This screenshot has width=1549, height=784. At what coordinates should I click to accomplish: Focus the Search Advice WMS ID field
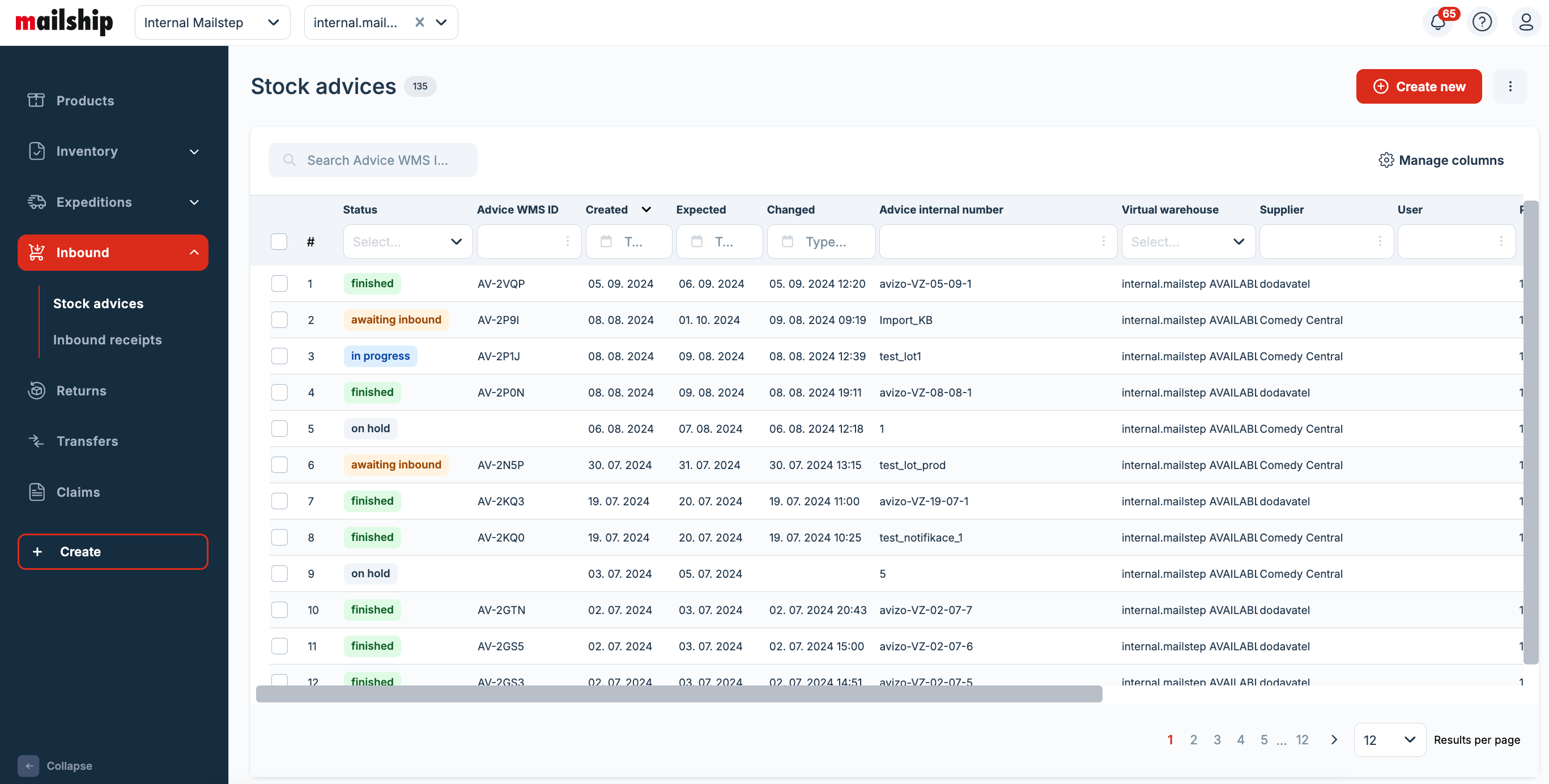pos(377,160)
